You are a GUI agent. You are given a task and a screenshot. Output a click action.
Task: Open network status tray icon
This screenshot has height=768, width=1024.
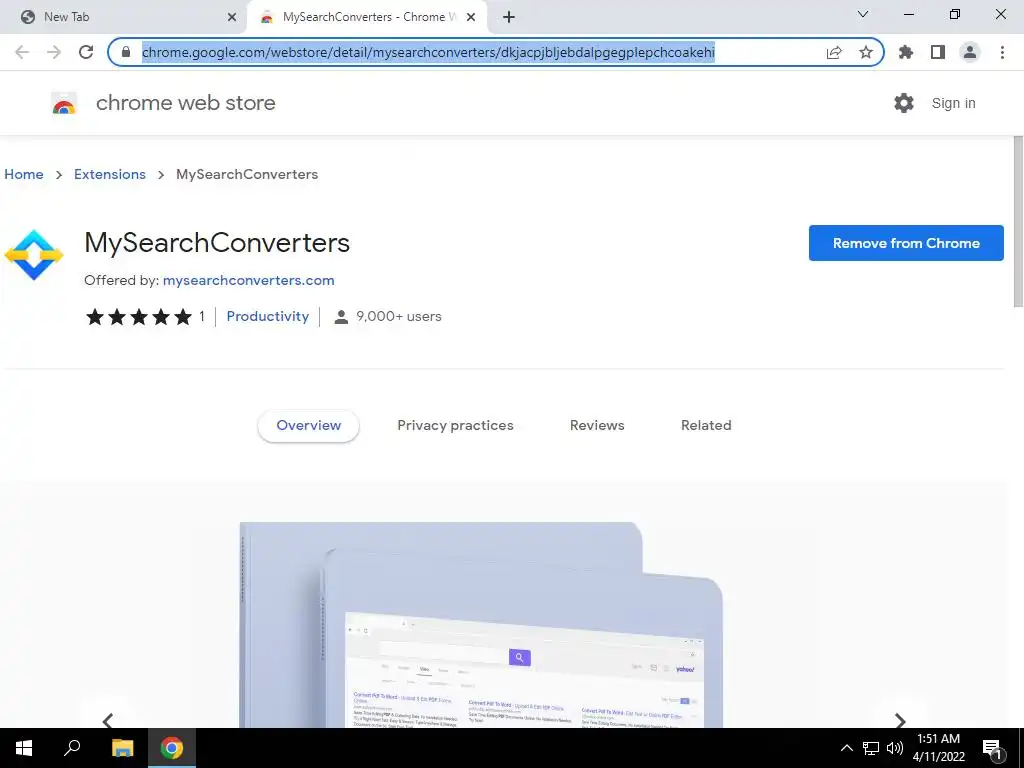click(x=871, y=748)
